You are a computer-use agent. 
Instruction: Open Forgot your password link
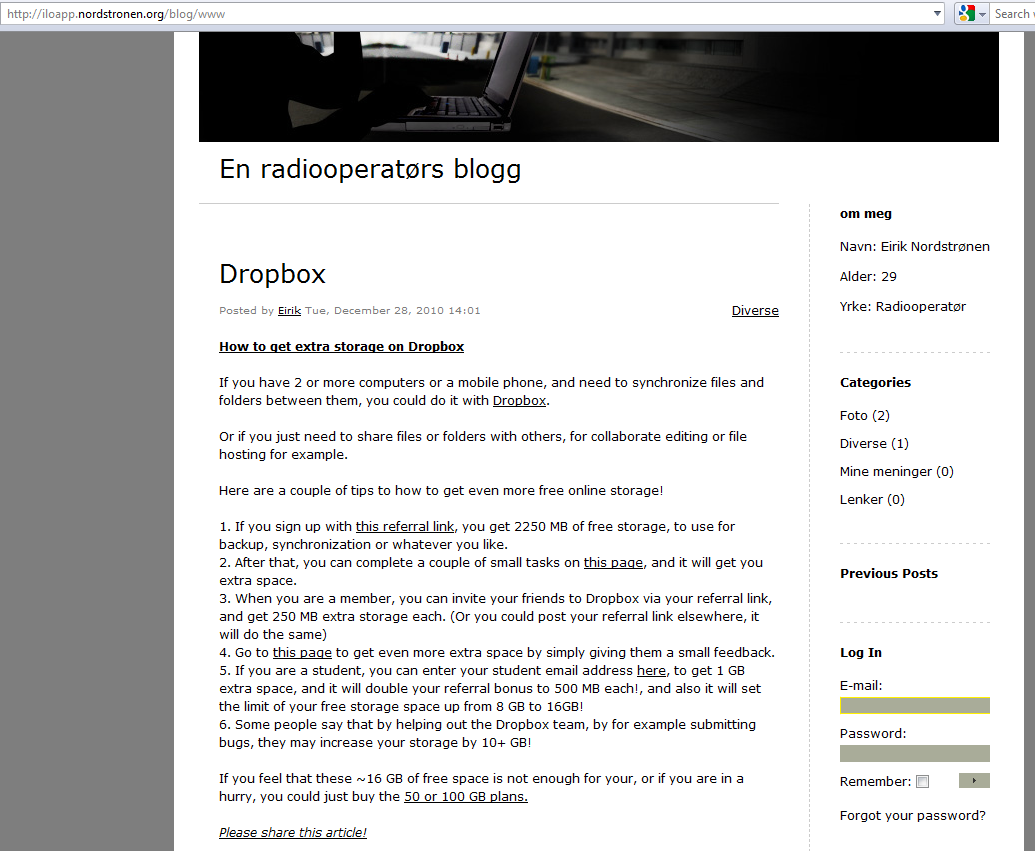pyautogui.click(x=912, y=815)
